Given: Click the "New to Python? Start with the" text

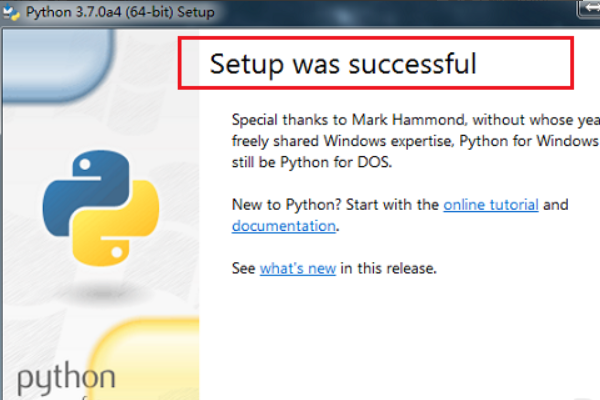Looking at the screenshot, I should [x=335, y=204].
